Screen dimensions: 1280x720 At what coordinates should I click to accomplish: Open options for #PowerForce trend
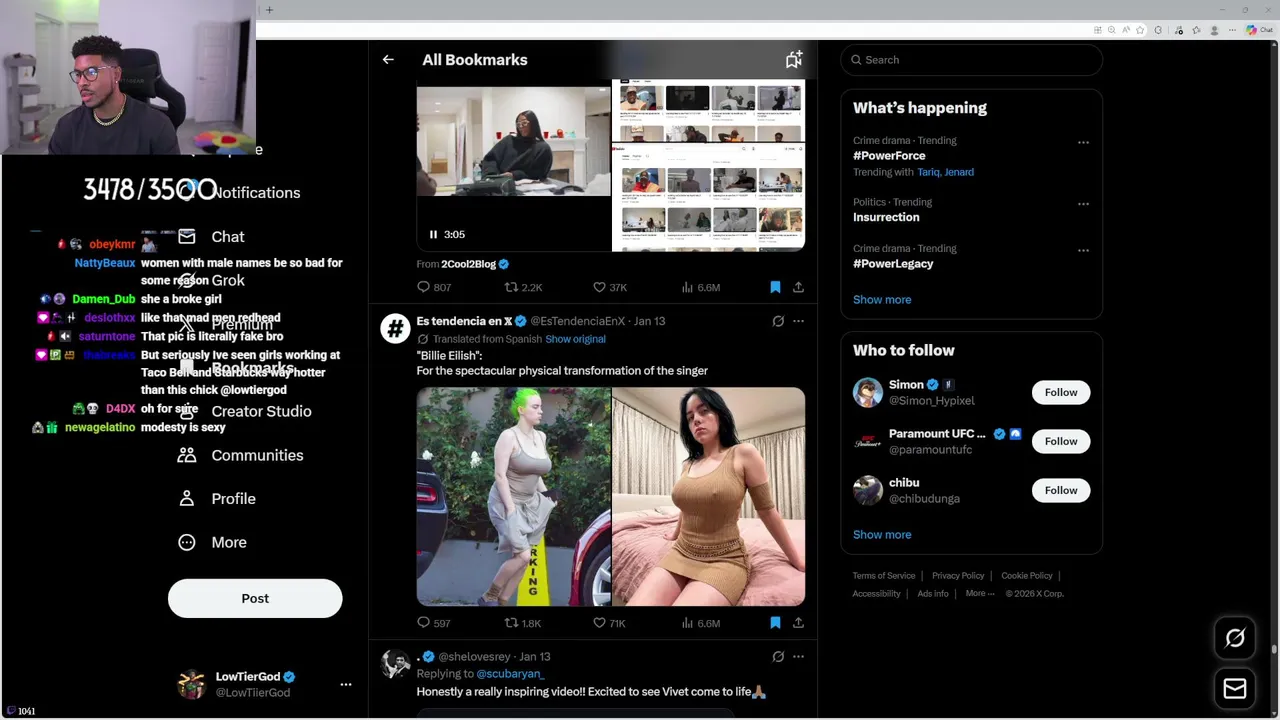point(1083,142)
